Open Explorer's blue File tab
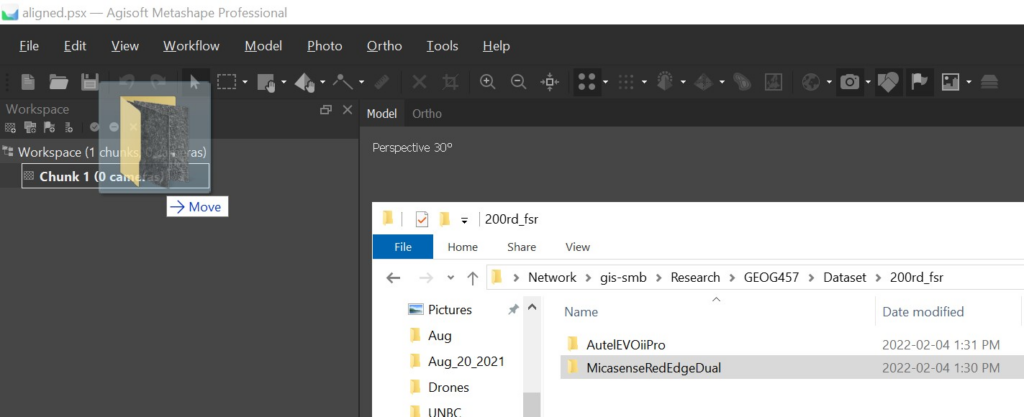The image size is (1024, 417). (x=403, y=247)
